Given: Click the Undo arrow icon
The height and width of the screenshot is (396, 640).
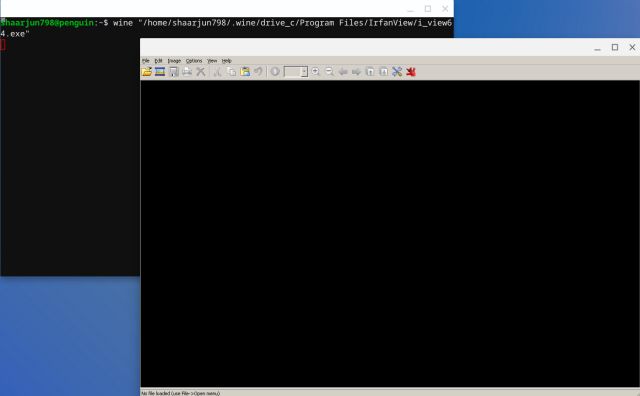Looking at the screenshot, I should point(258,72).
